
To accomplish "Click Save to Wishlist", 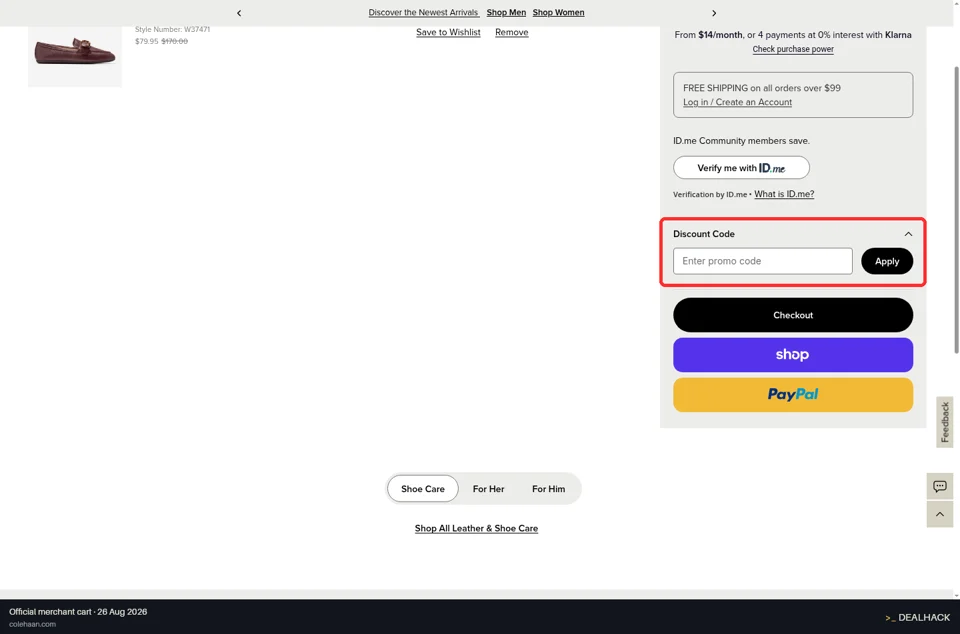I will coord(448,32).
